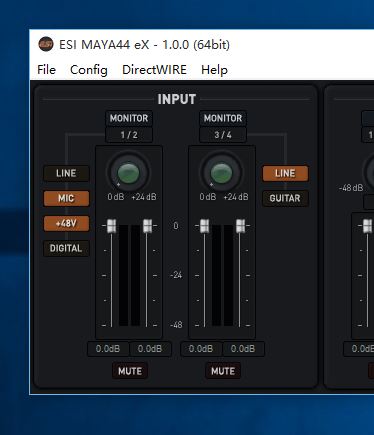Toggle +48V phantom power
The width and height of the screenshot is (374, 435).
66,223
